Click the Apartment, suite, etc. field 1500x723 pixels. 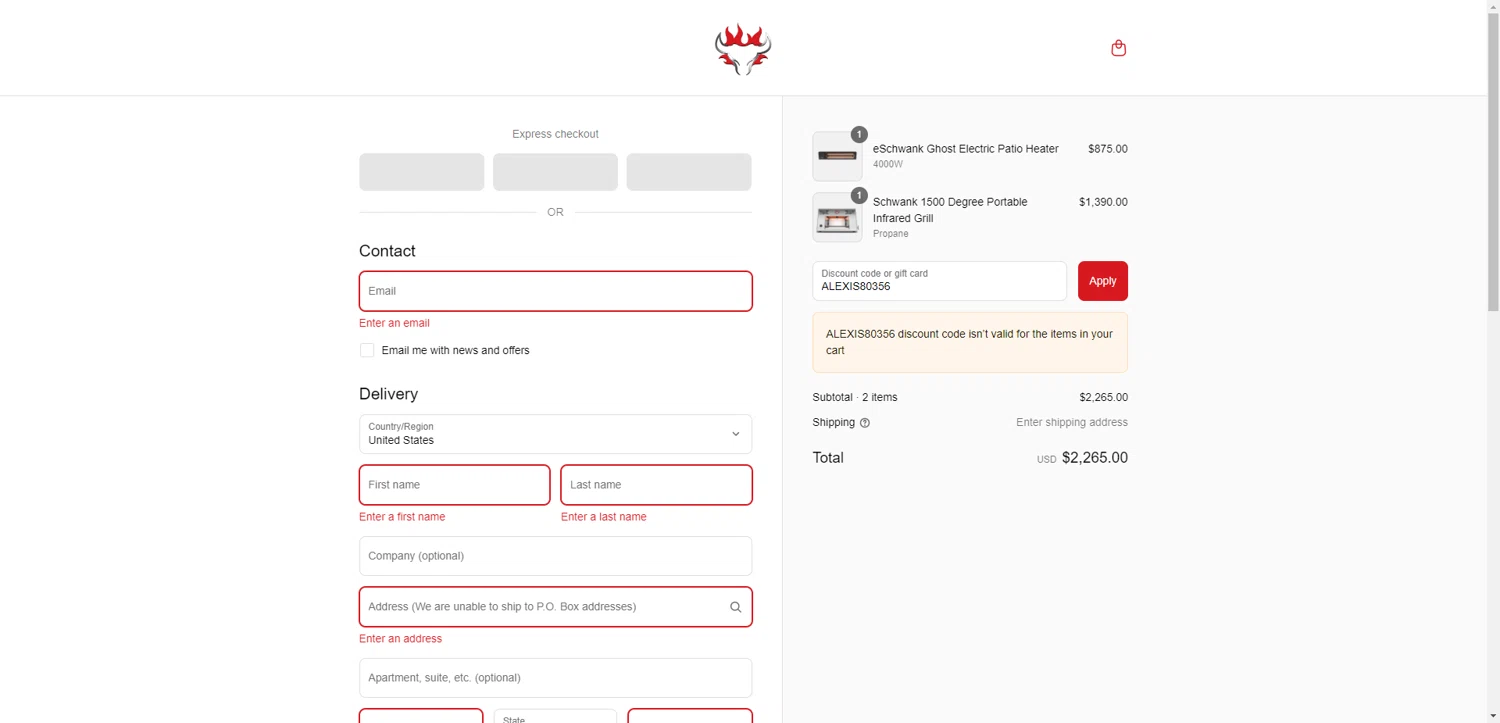click(555, 678)
